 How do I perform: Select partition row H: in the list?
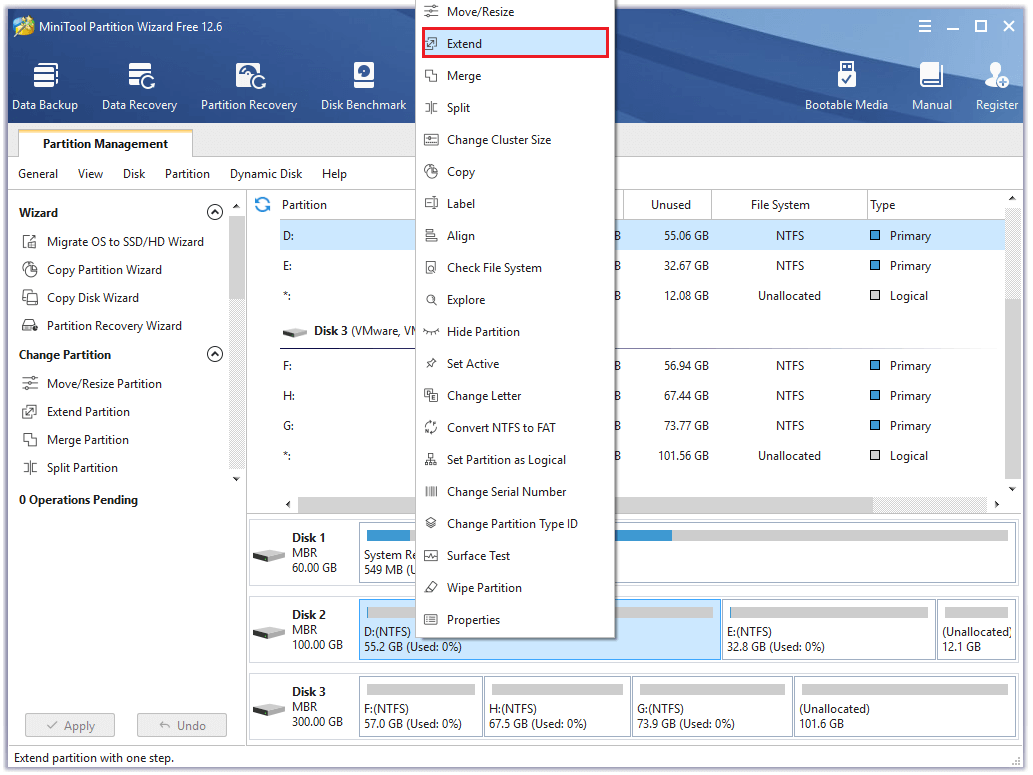pyautogui.click(x=642, y=396)
